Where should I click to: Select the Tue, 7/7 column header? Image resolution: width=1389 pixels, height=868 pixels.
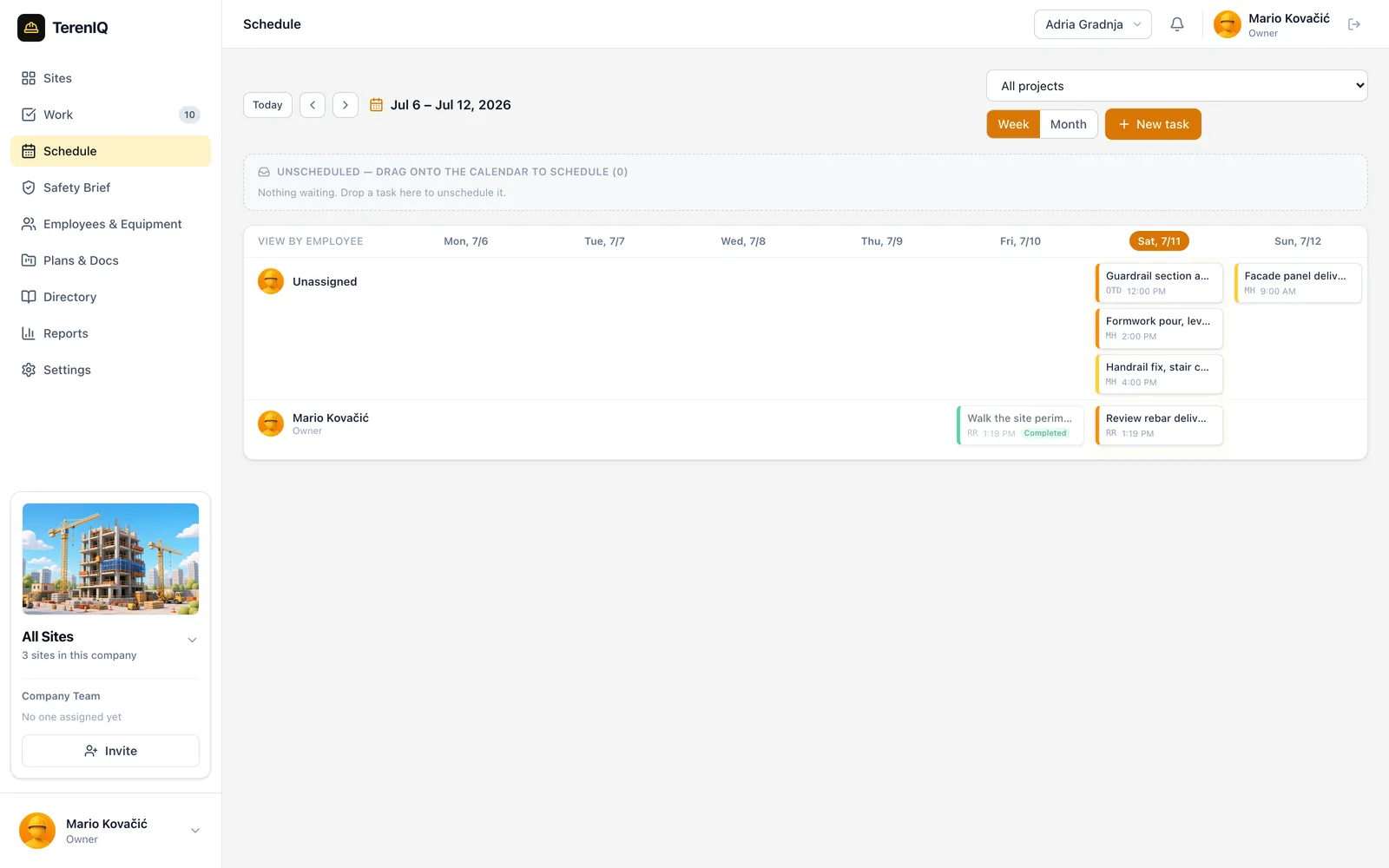click(604, 241)
